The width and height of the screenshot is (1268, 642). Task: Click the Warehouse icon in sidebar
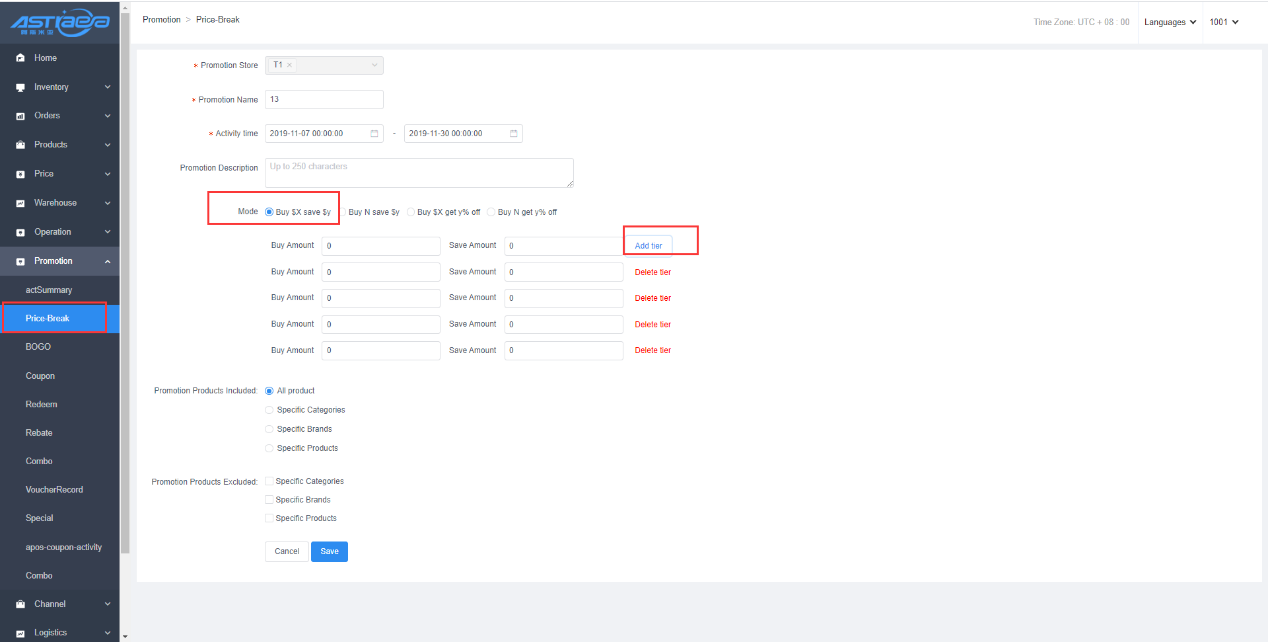click(20, 203)
